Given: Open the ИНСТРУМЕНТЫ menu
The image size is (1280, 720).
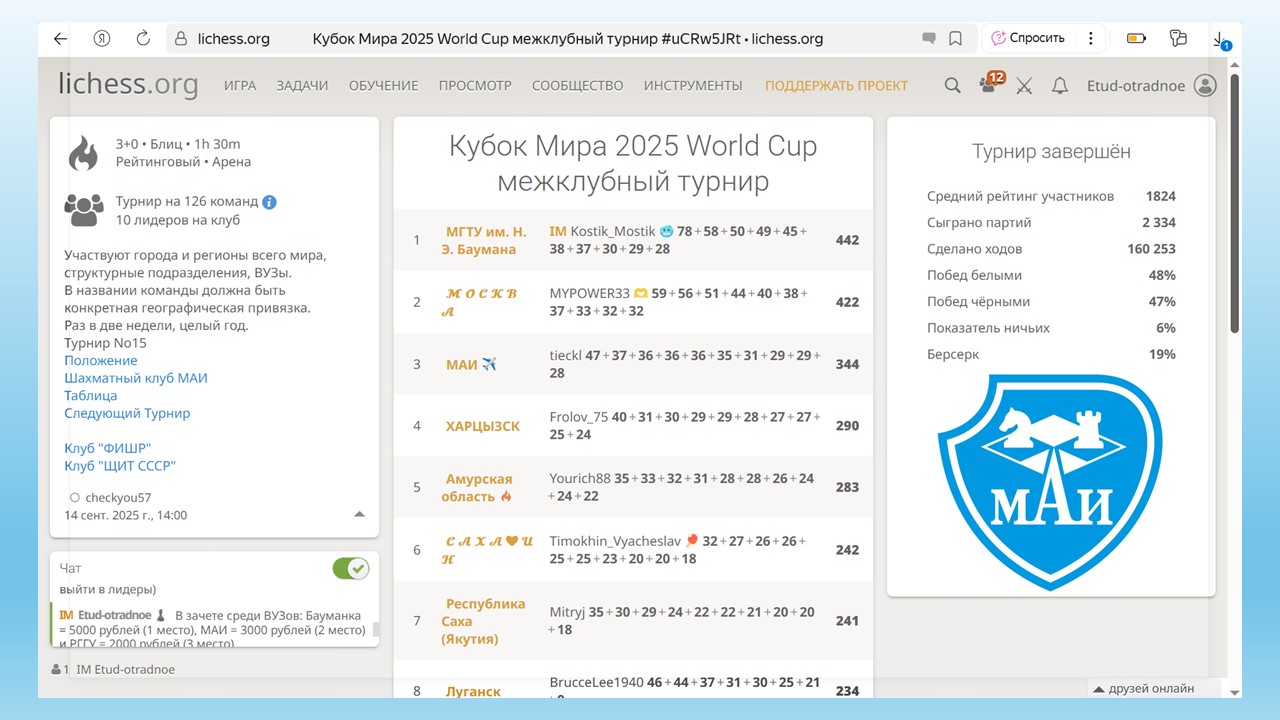Looking at the screenshot, I should 693,86.
